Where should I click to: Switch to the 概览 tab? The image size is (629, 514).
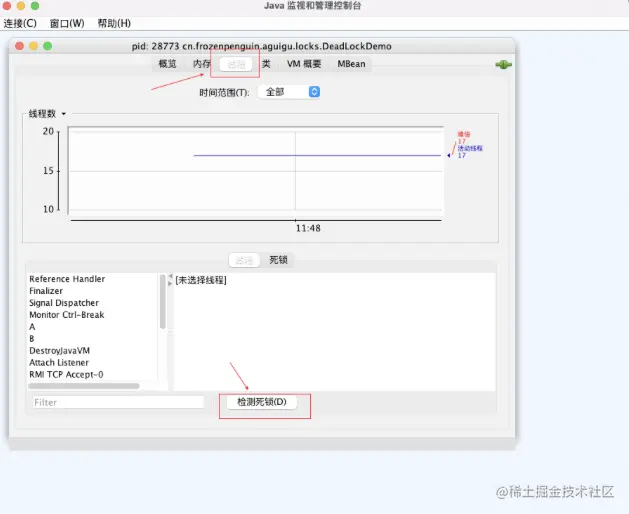167,64
